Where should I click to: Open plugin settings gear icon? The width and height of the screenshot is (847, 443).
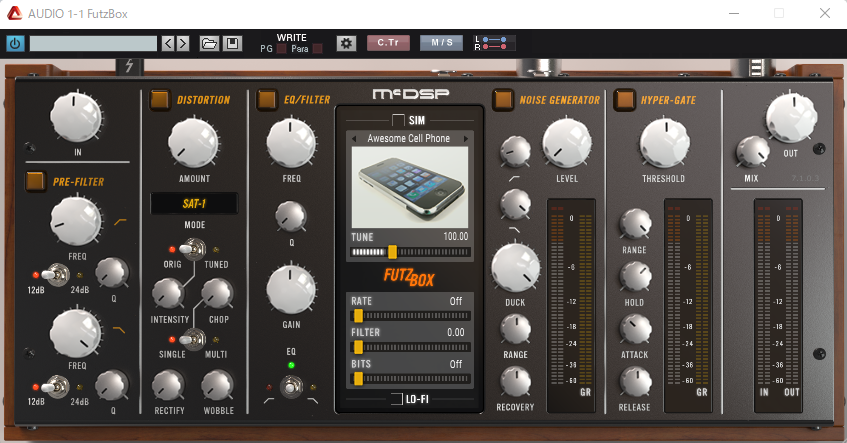[x=346, y=43]
